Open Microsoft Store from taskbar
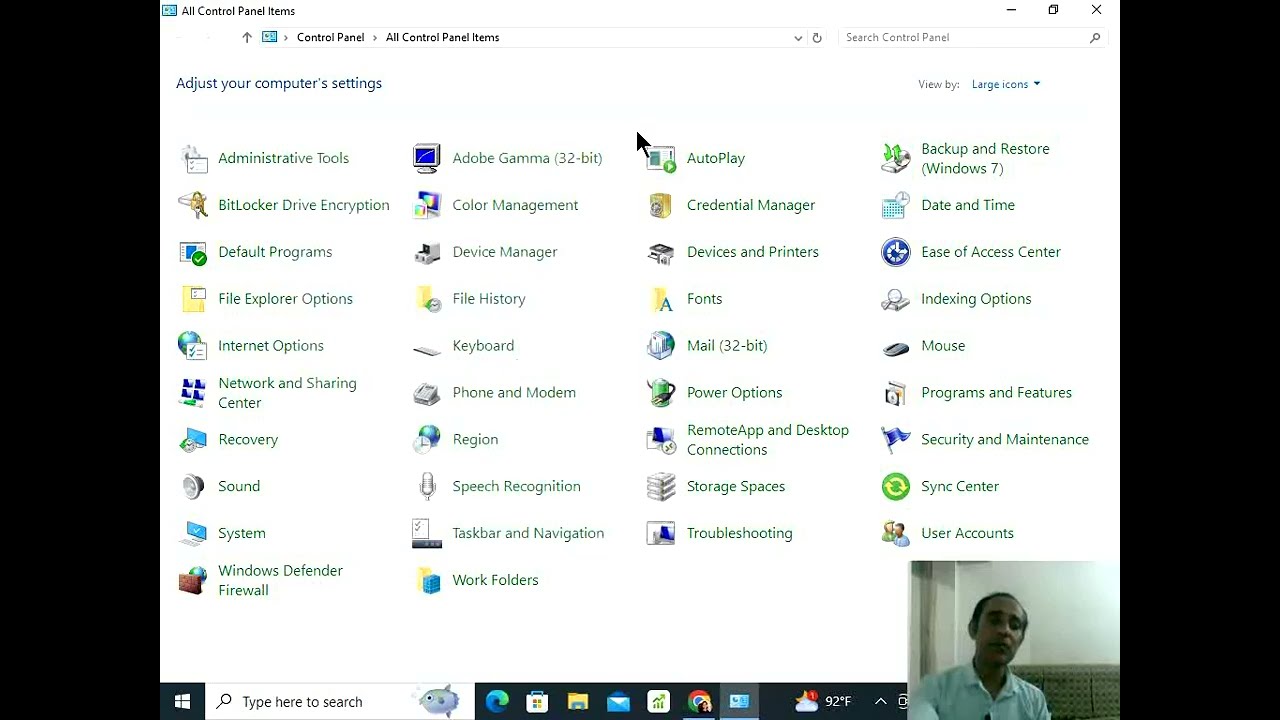This screenshot has height=720, width=1280. [537, 702]
